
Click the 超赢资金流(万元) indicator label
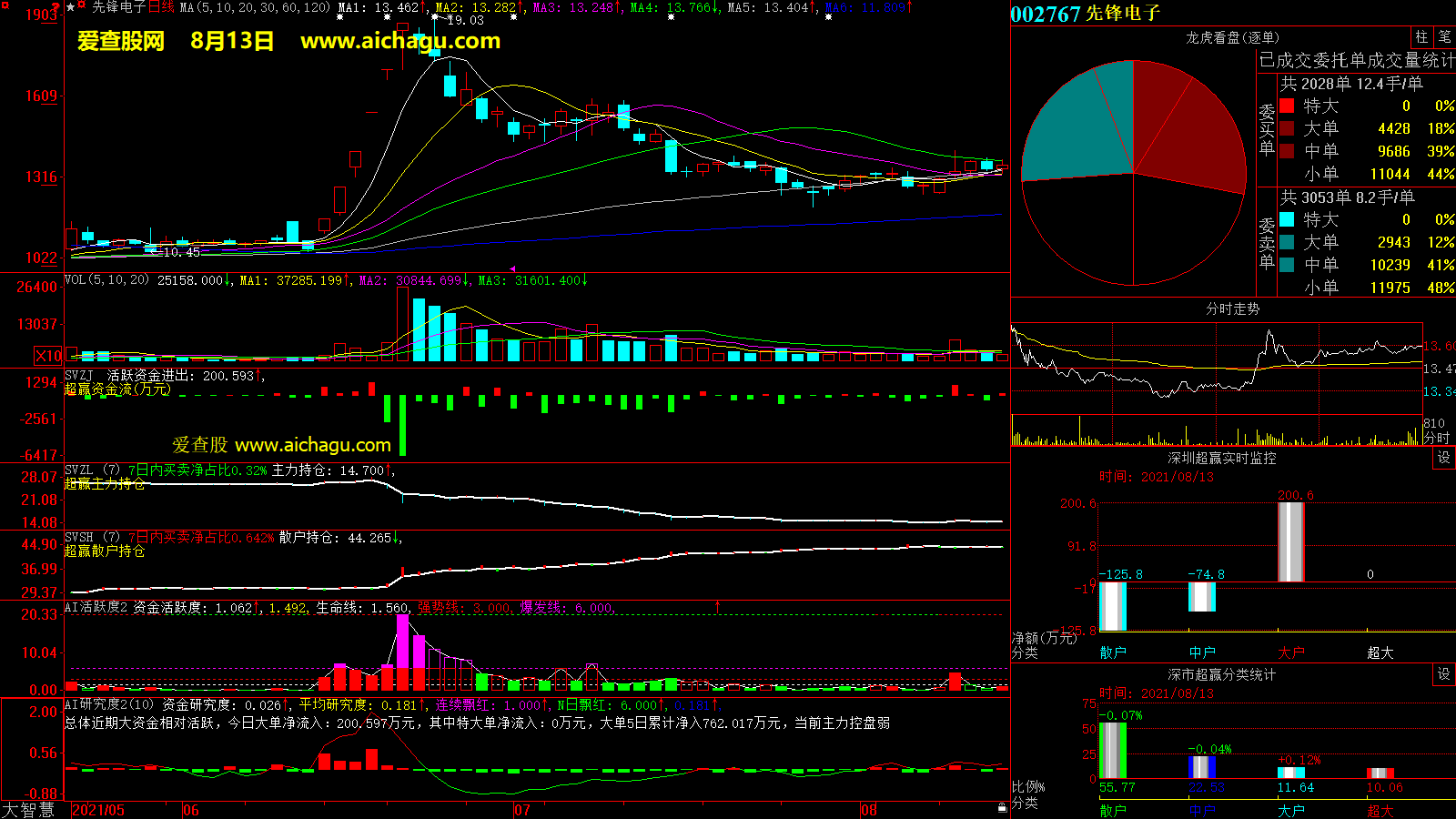(117, 389)
